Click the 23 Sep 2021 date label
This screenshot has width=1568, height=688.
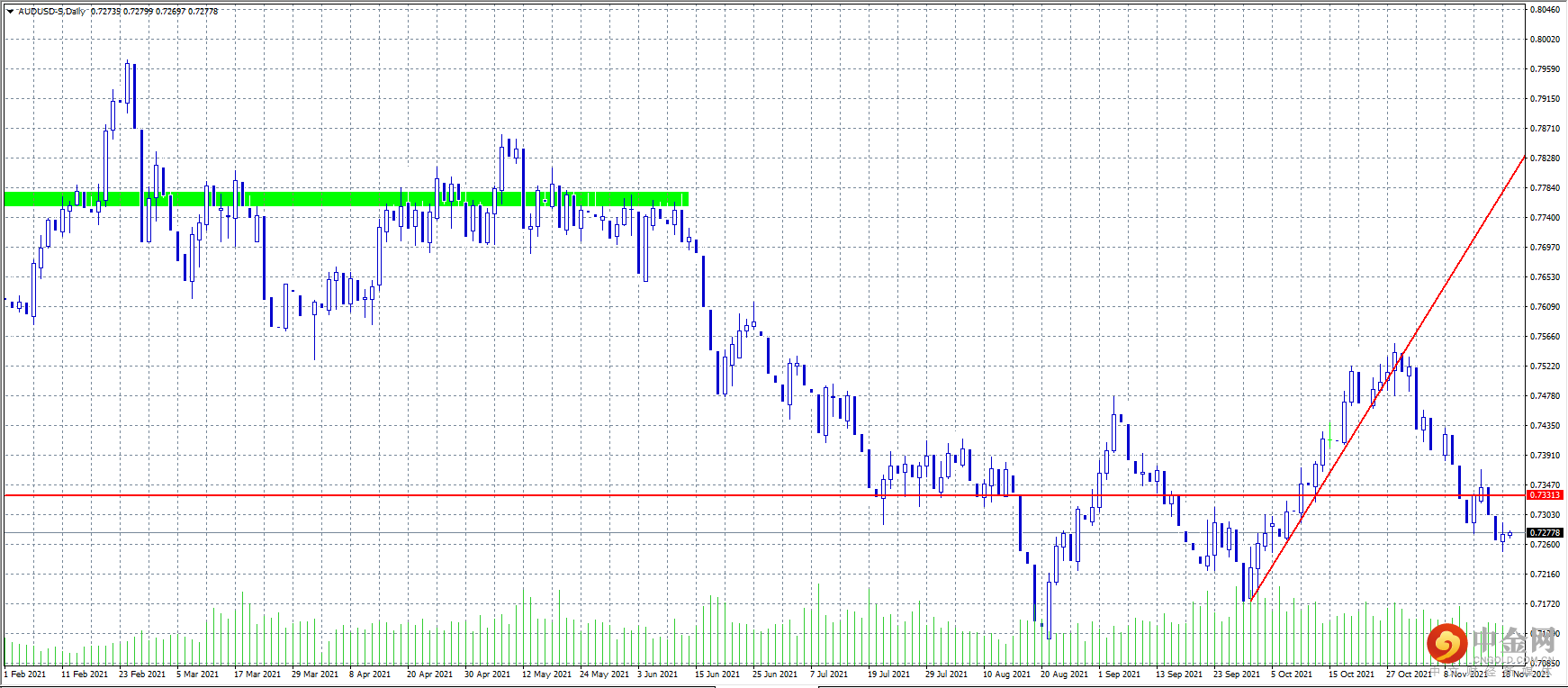[1237, 674]
